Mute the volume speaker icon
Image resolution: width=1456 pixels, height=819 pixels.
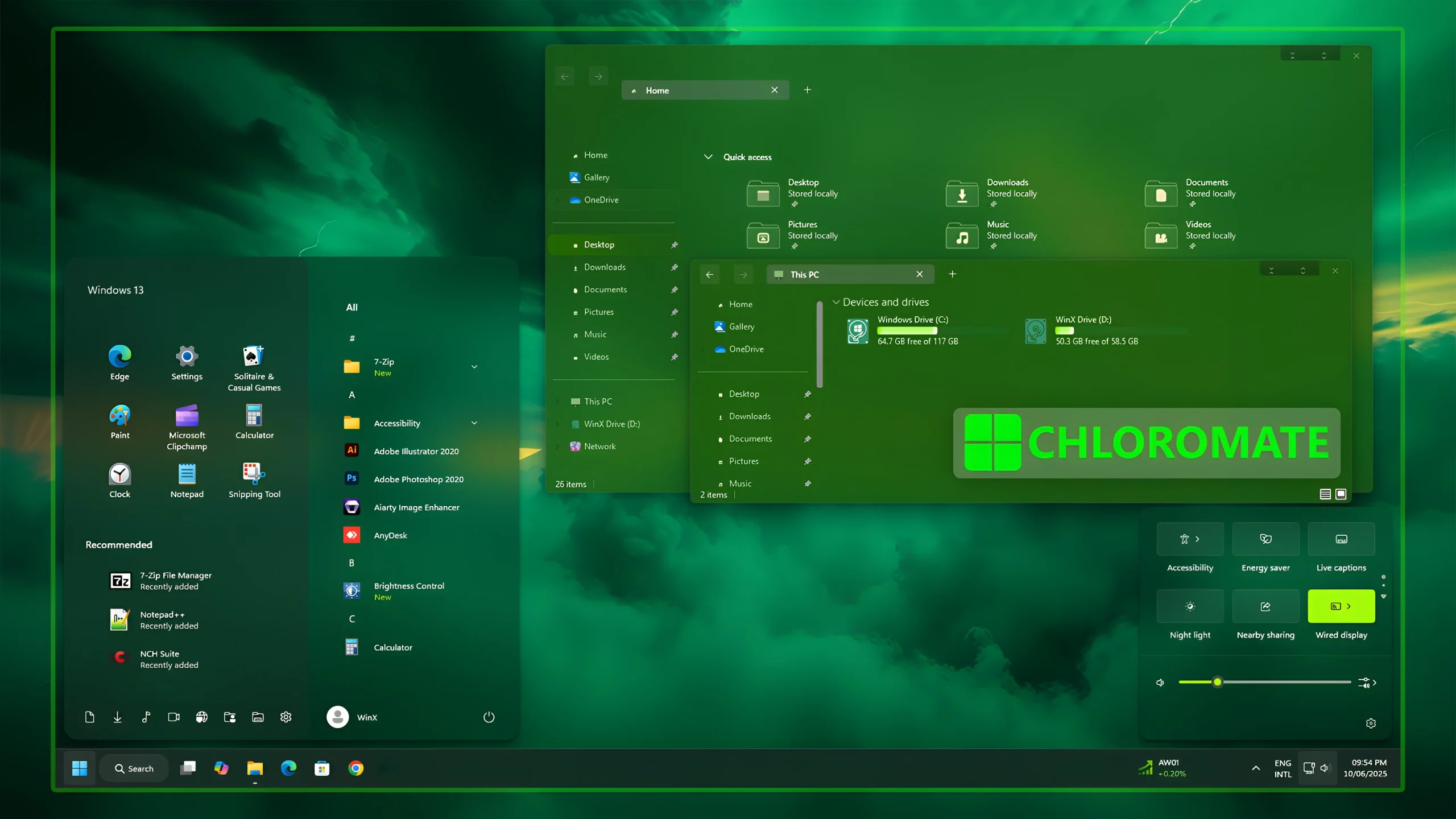pyautogui.click(x=1160, y=682)
